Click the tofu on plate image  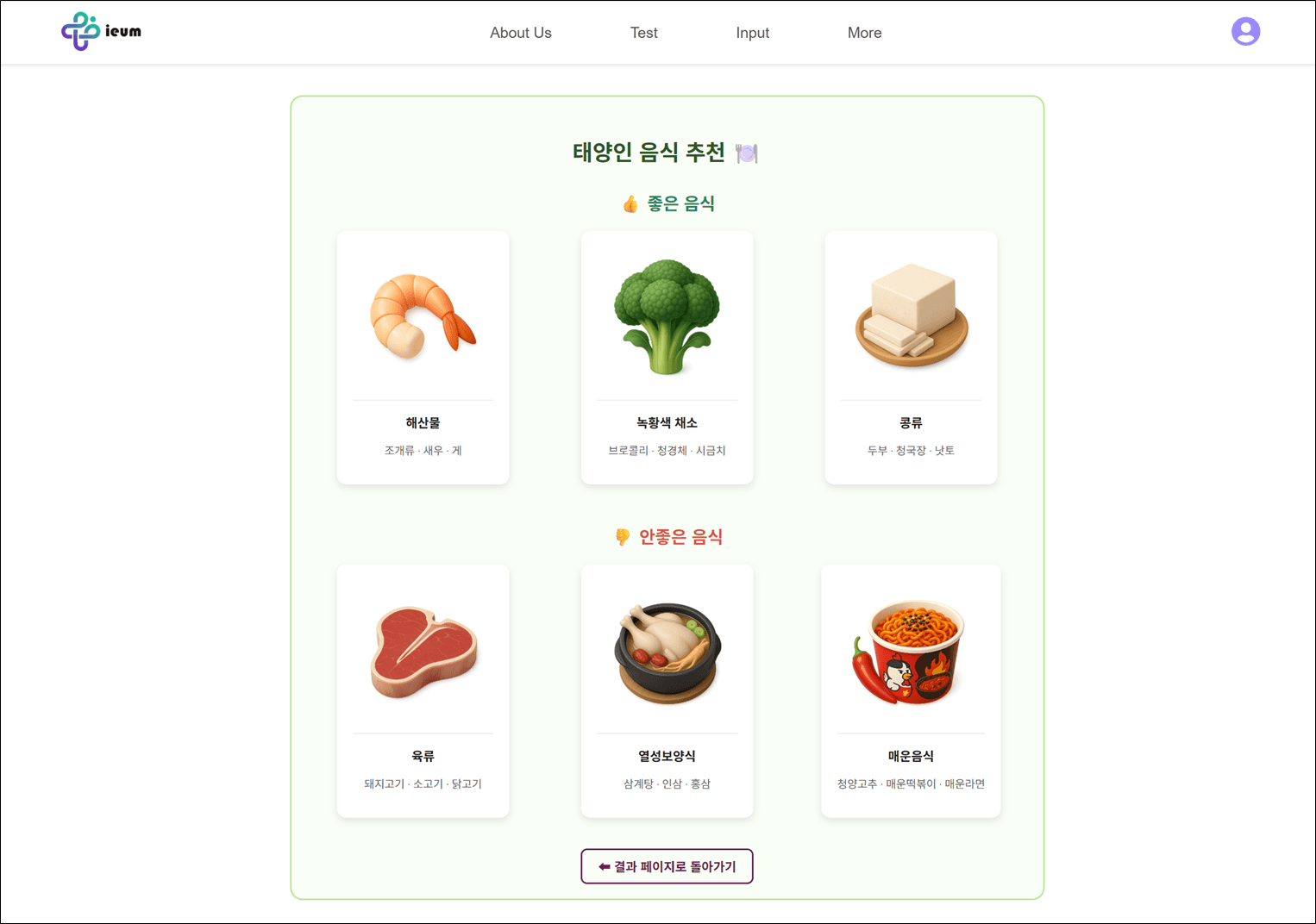pos(912,316)
